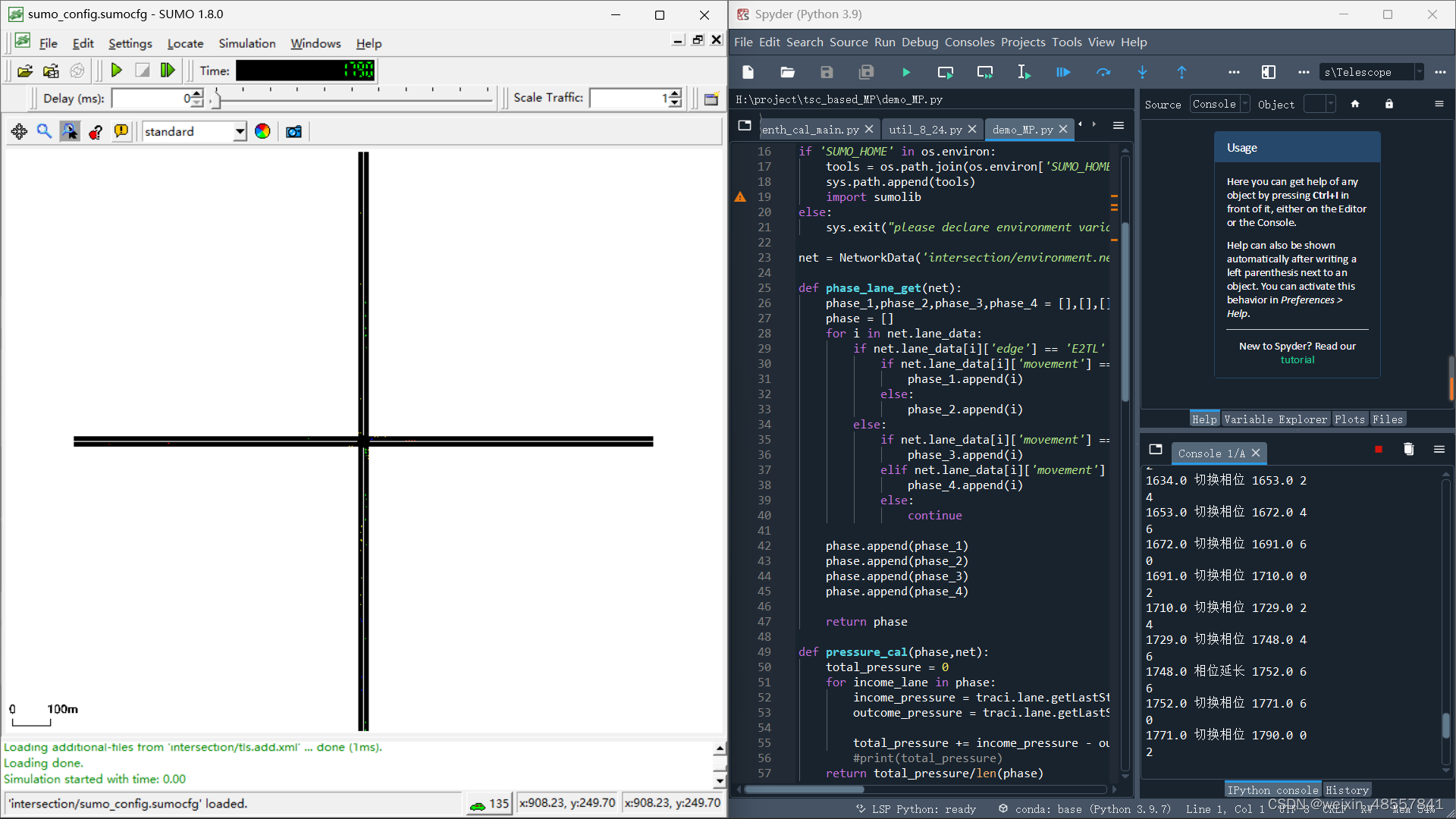Click Spyder open file folder icon
This screenshot has height=819, width=1456.
[x=787, y=72]
